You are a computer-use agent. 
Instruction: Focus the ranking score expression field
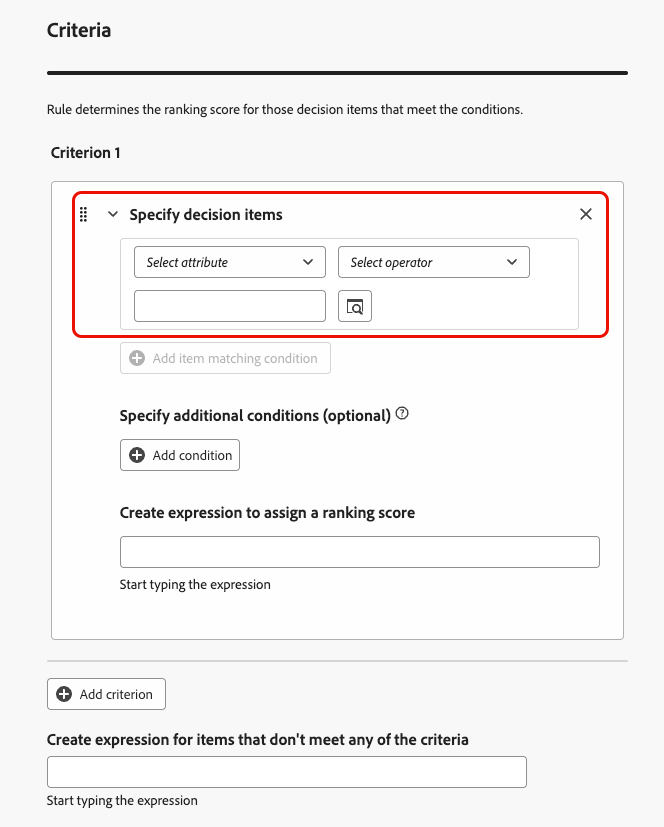point(359,552)
